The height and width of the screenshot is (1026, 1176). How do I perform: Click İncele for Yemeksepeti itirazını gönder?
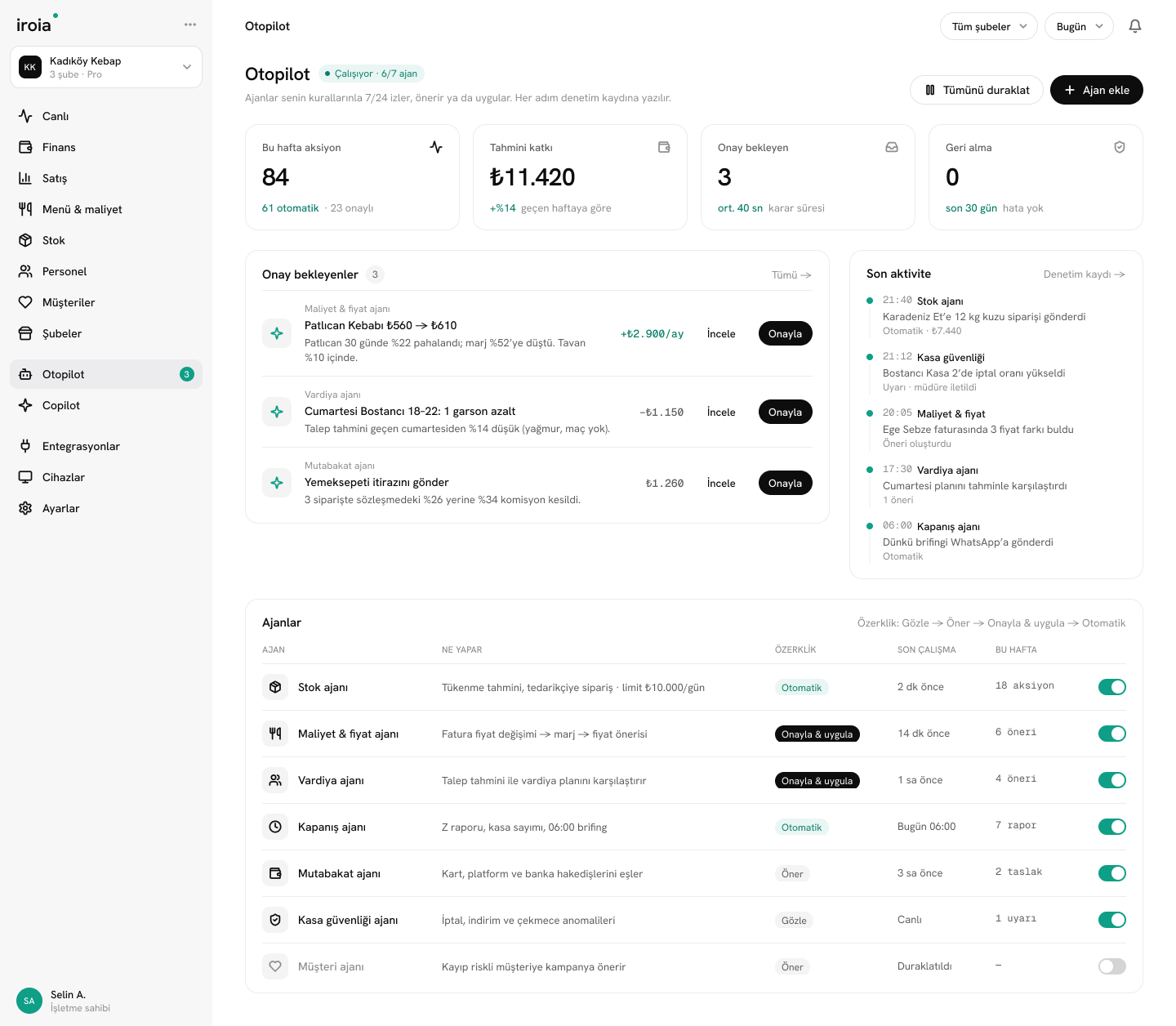[x=721, y=483]
